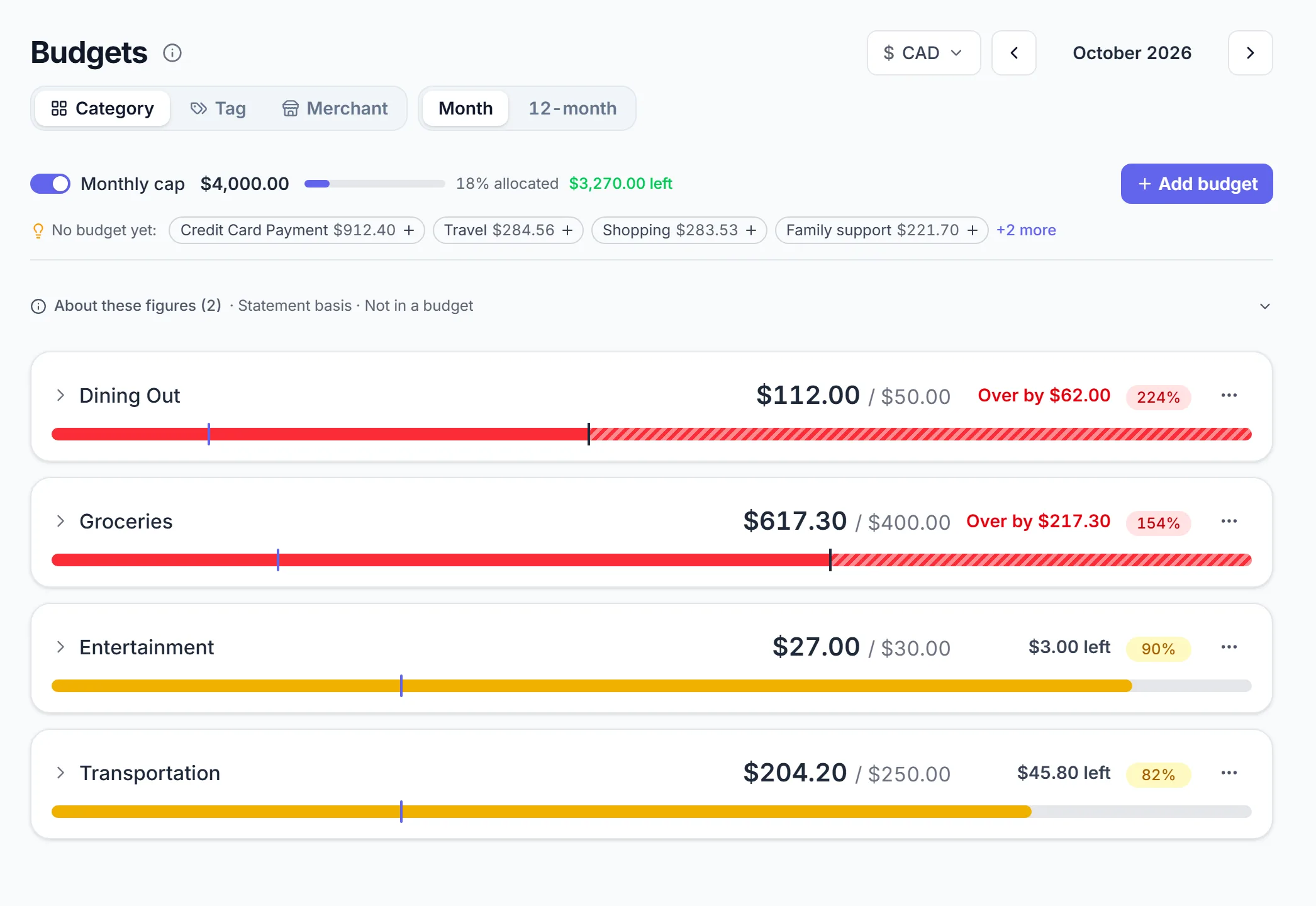1316x906 pixels.
Task: Click the Transportation spending progress bar
Action: coord(652,812)
